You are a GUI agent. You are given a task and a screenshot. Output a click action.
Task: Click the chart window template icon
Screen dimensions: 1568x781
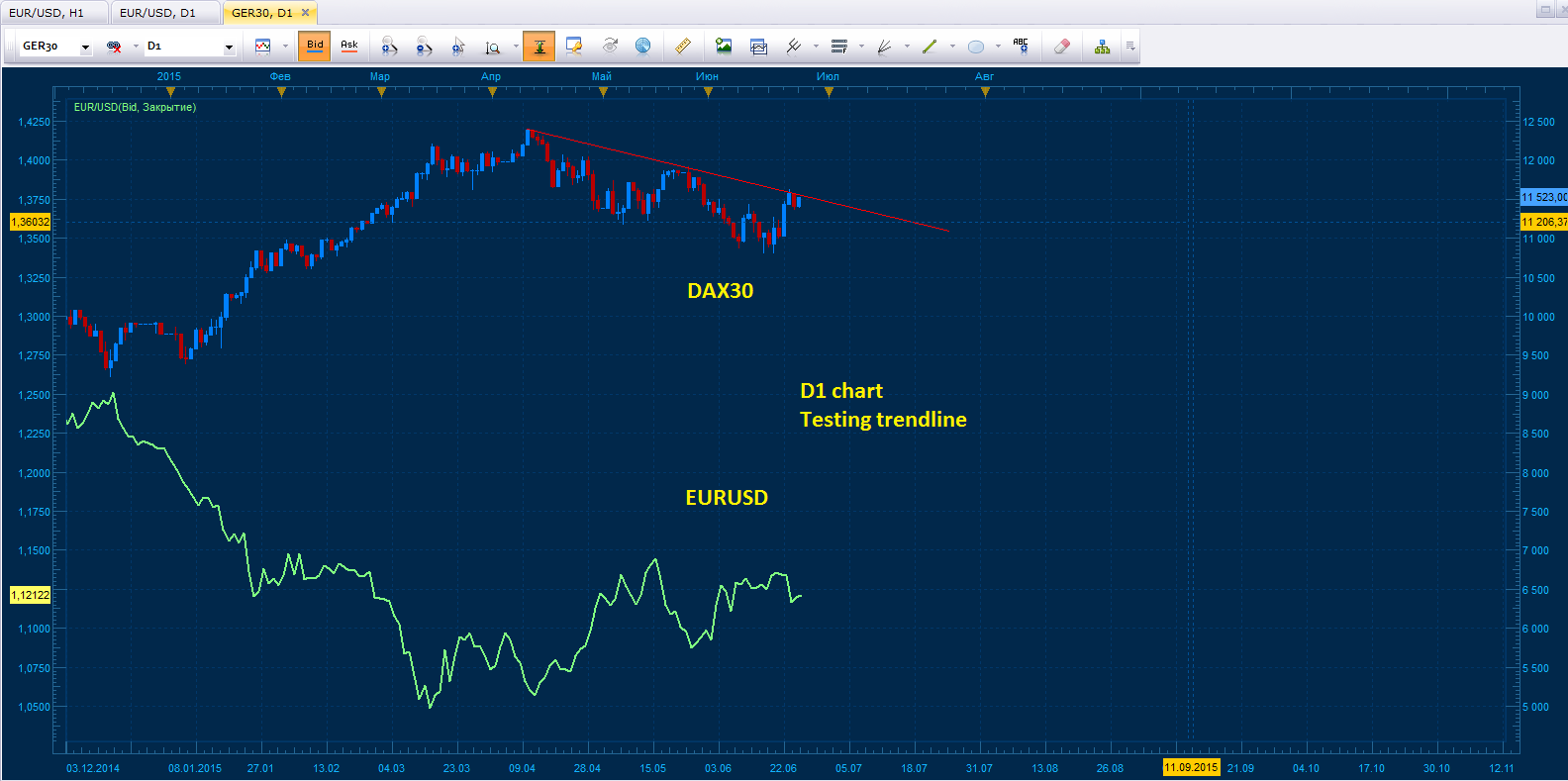[x=758, y=47]
